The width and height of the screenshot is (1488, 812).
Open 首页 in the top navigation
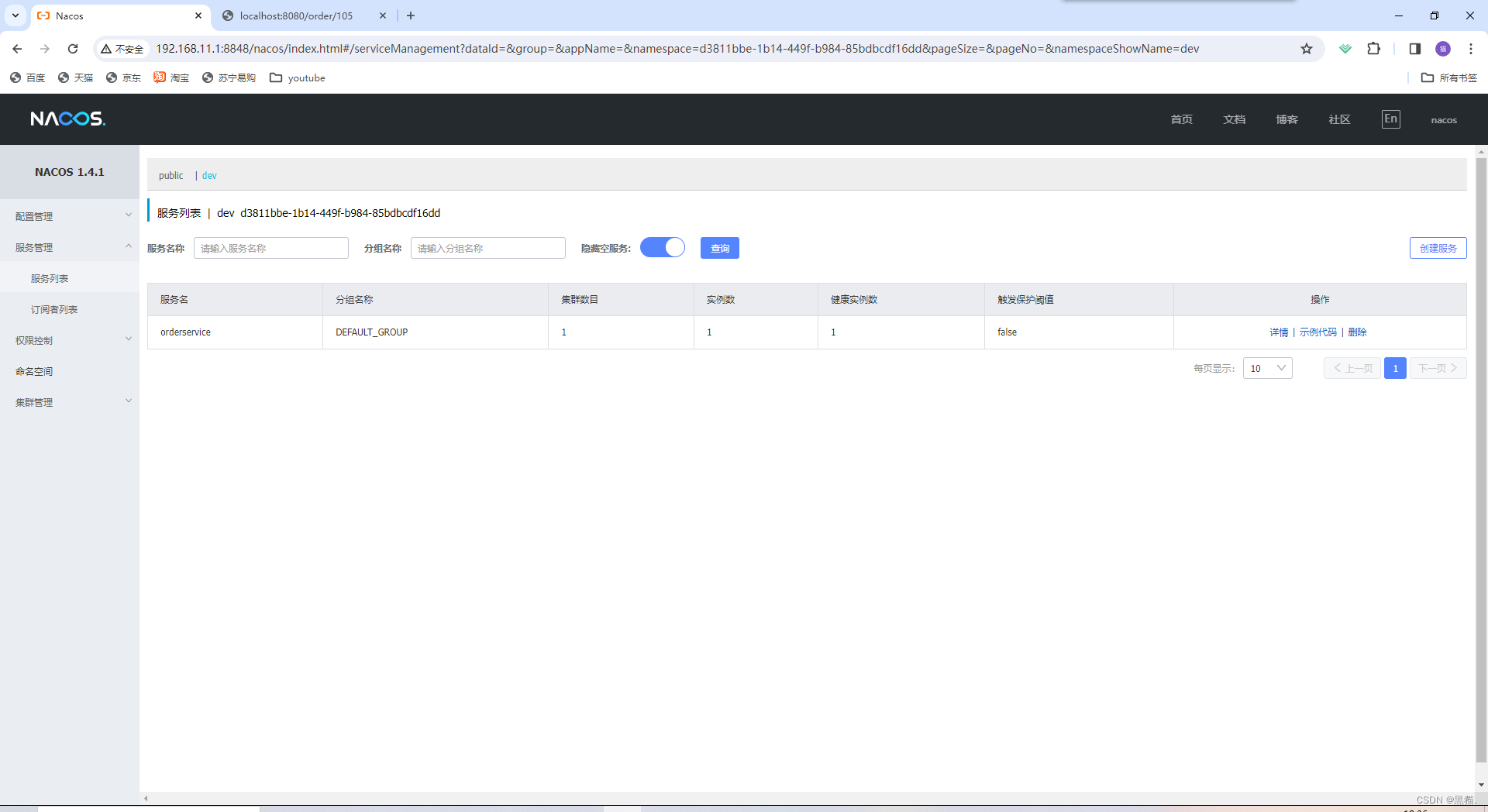click(1181, 119)
